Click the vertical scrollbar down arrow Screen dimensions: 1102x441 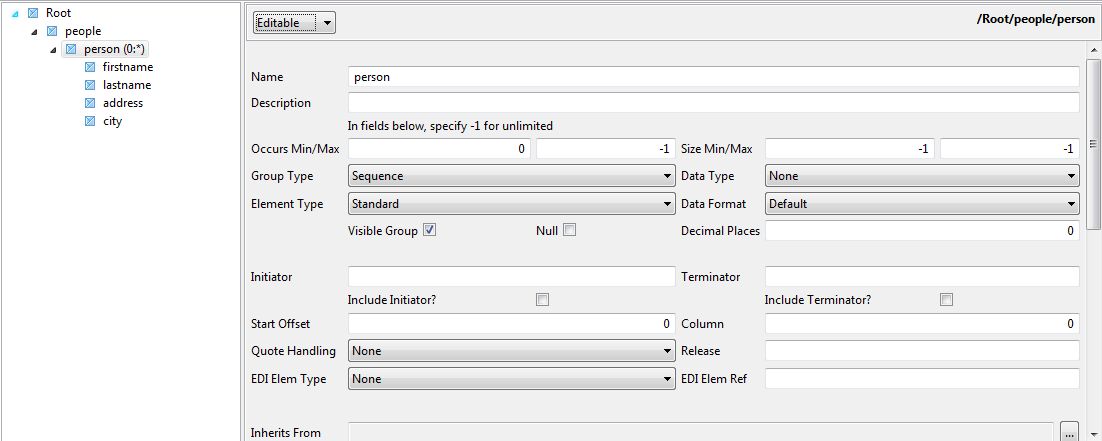(x=1094, y=434)
